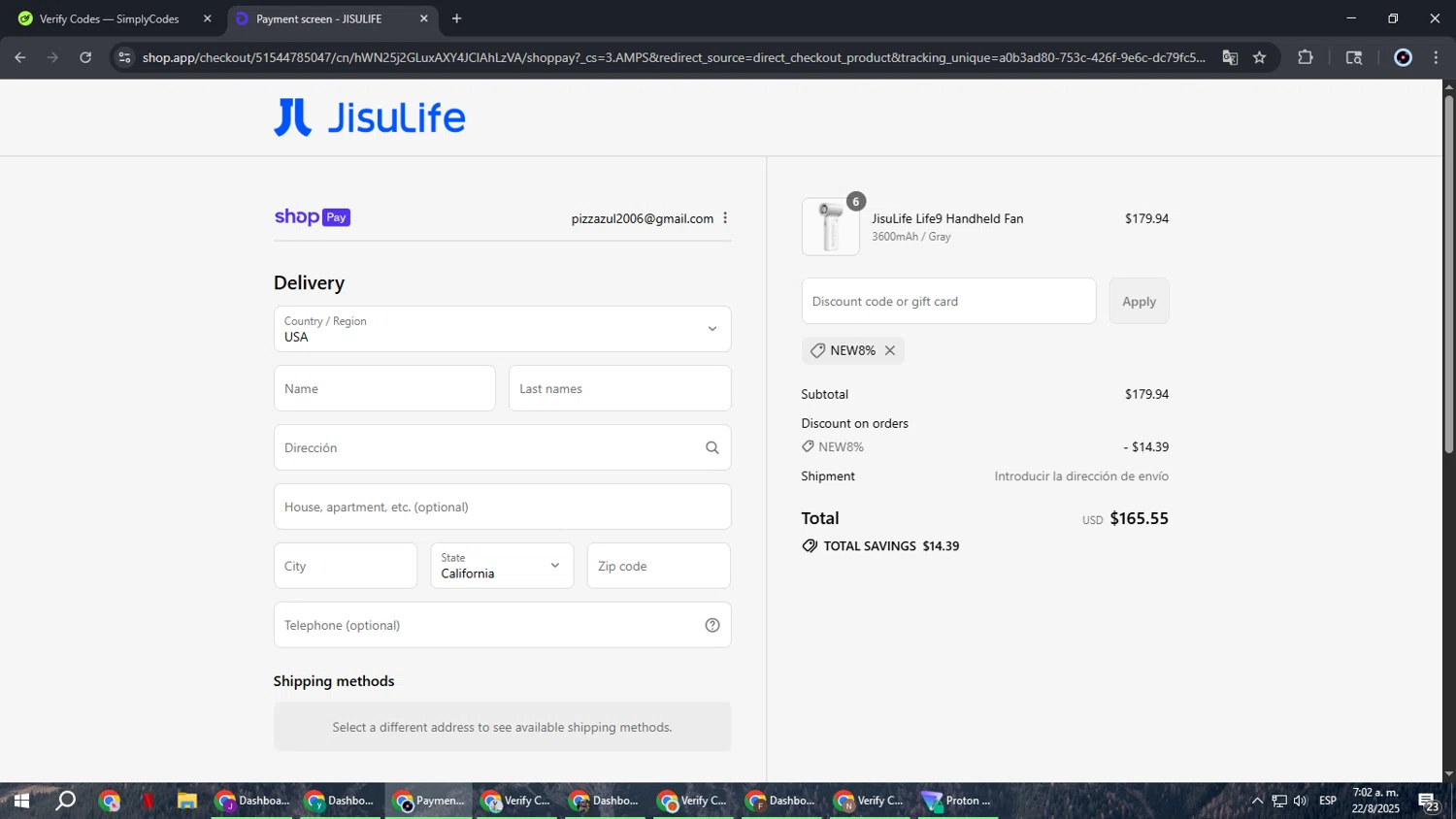
Task: Close the Verify Codes — SimplyCodes tab
Action: [x=207, y=18]
